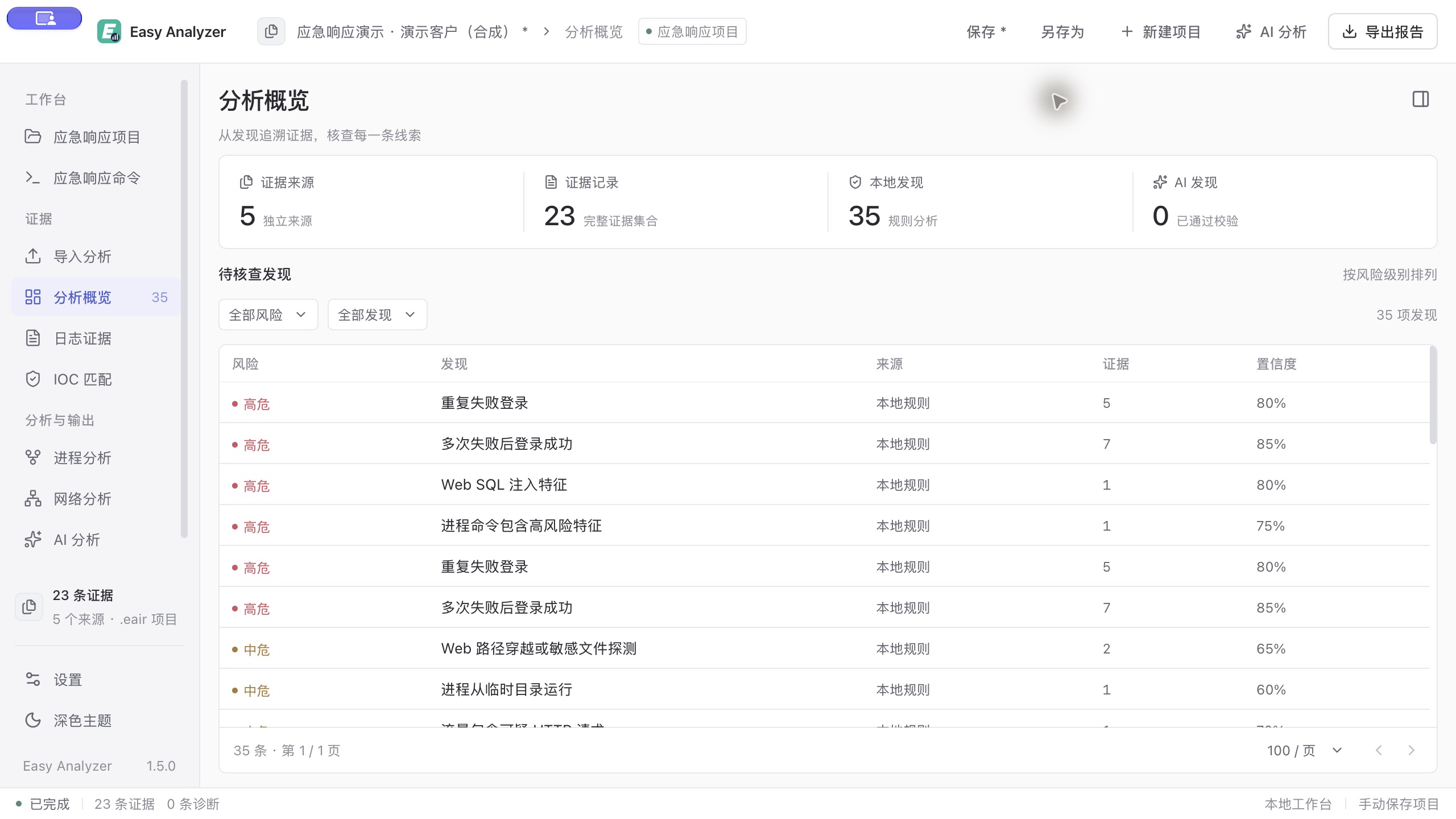Click the 证据记录 card document icon

click(x=551, y=182)
